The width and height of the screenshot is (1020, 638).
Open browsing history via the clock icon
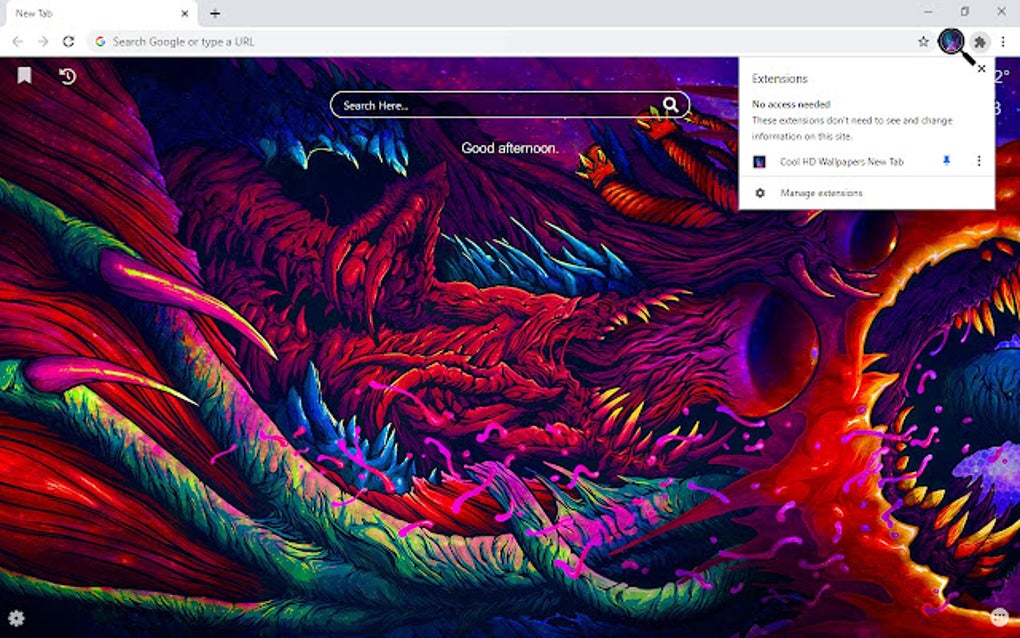[66, 75]
